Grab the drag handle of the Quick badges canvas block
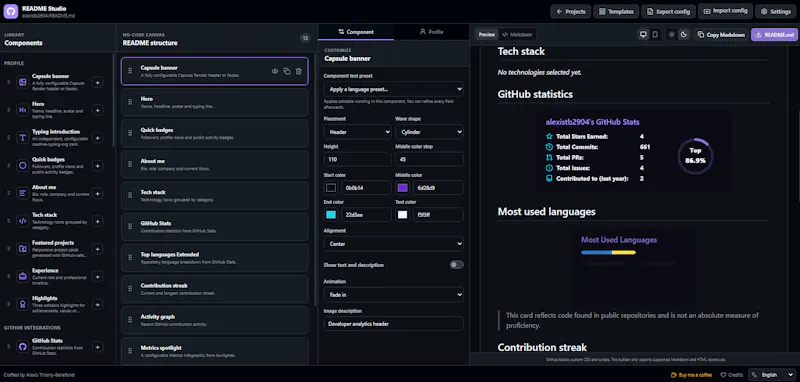This screenshot has height=382, width=800. point(130,133)
